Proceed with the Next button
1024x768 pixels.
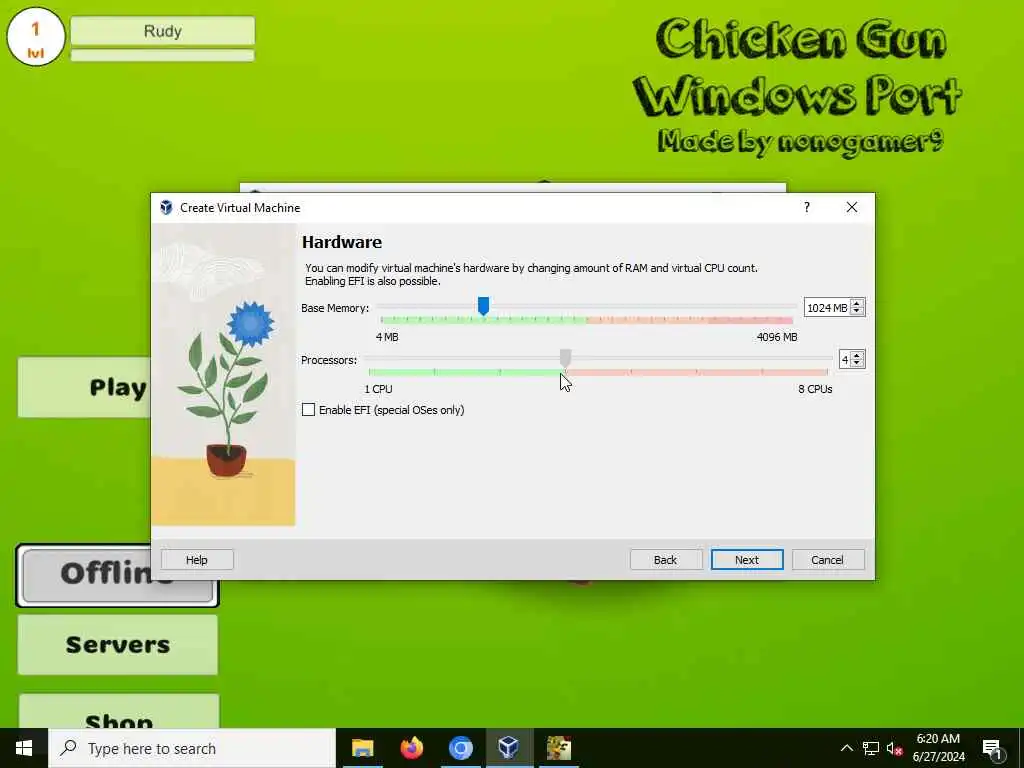[746, 560]
